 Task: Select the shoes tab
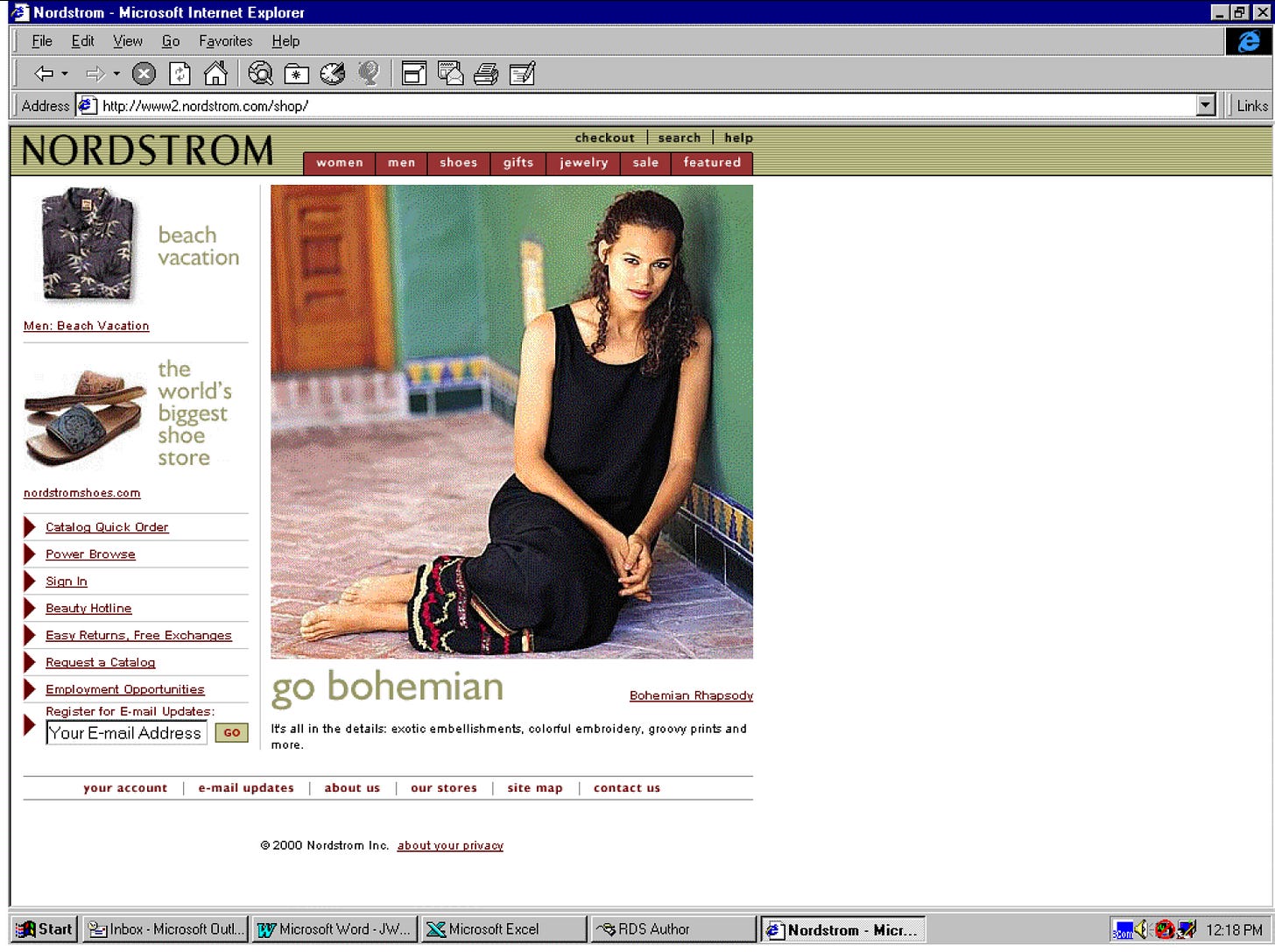point(459,163)
